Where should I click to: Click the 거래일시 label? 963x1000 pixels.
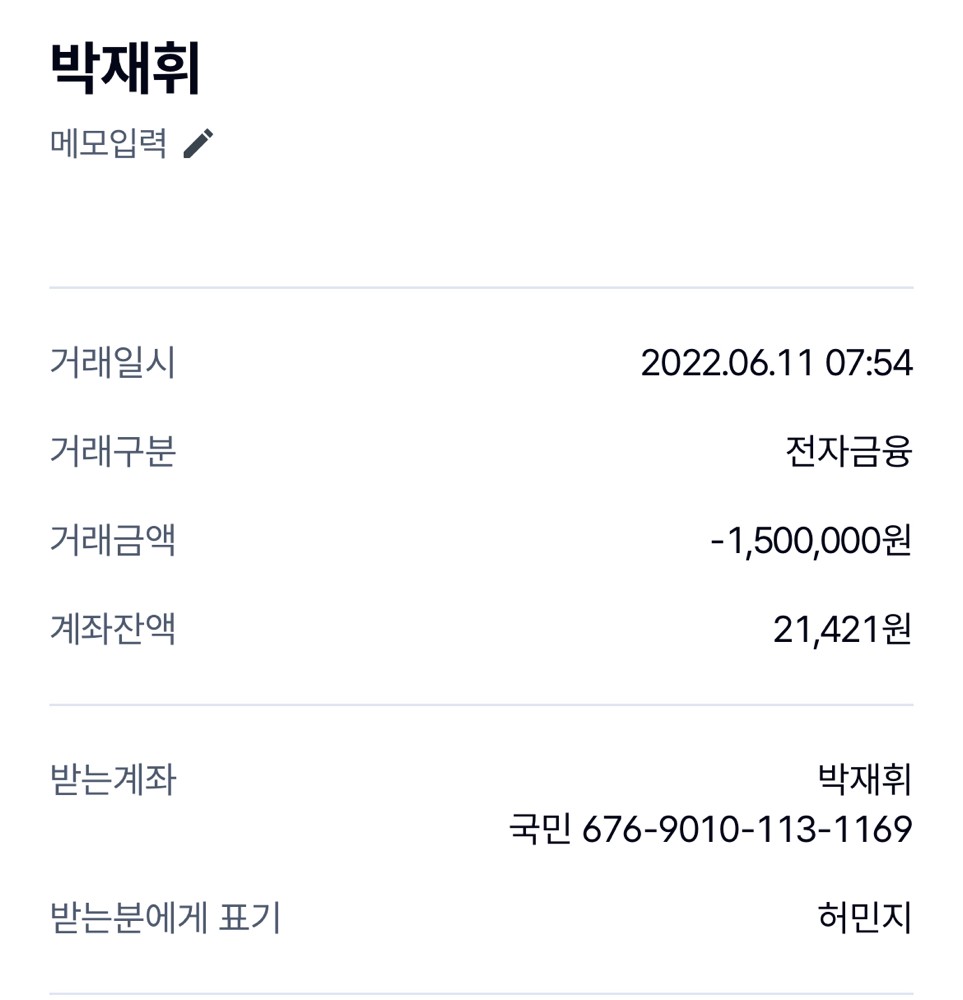[113, 362]
